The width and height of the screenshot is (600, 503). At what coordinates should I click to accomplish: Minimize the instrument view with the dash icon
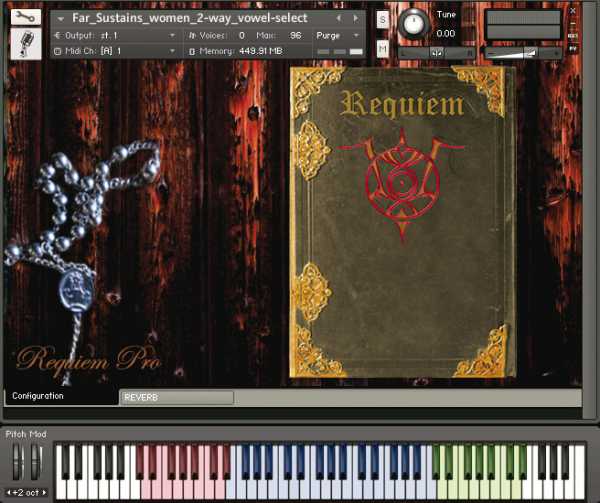coord(573,24)
